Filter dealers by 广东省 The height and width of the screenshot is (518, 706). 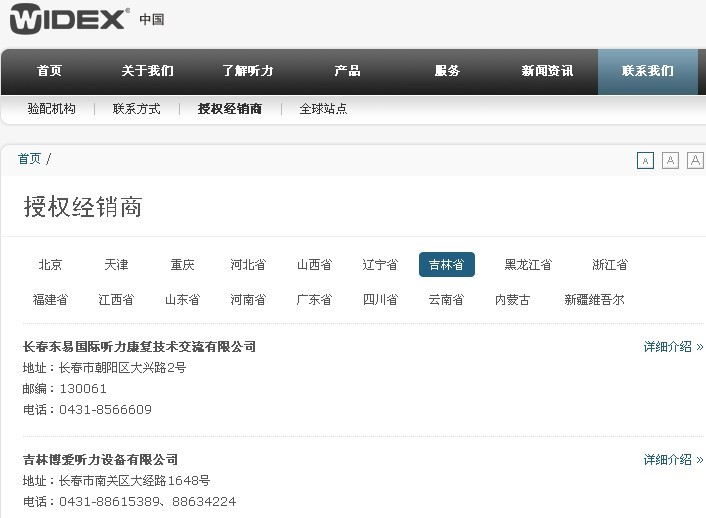(x=314, y=300)
